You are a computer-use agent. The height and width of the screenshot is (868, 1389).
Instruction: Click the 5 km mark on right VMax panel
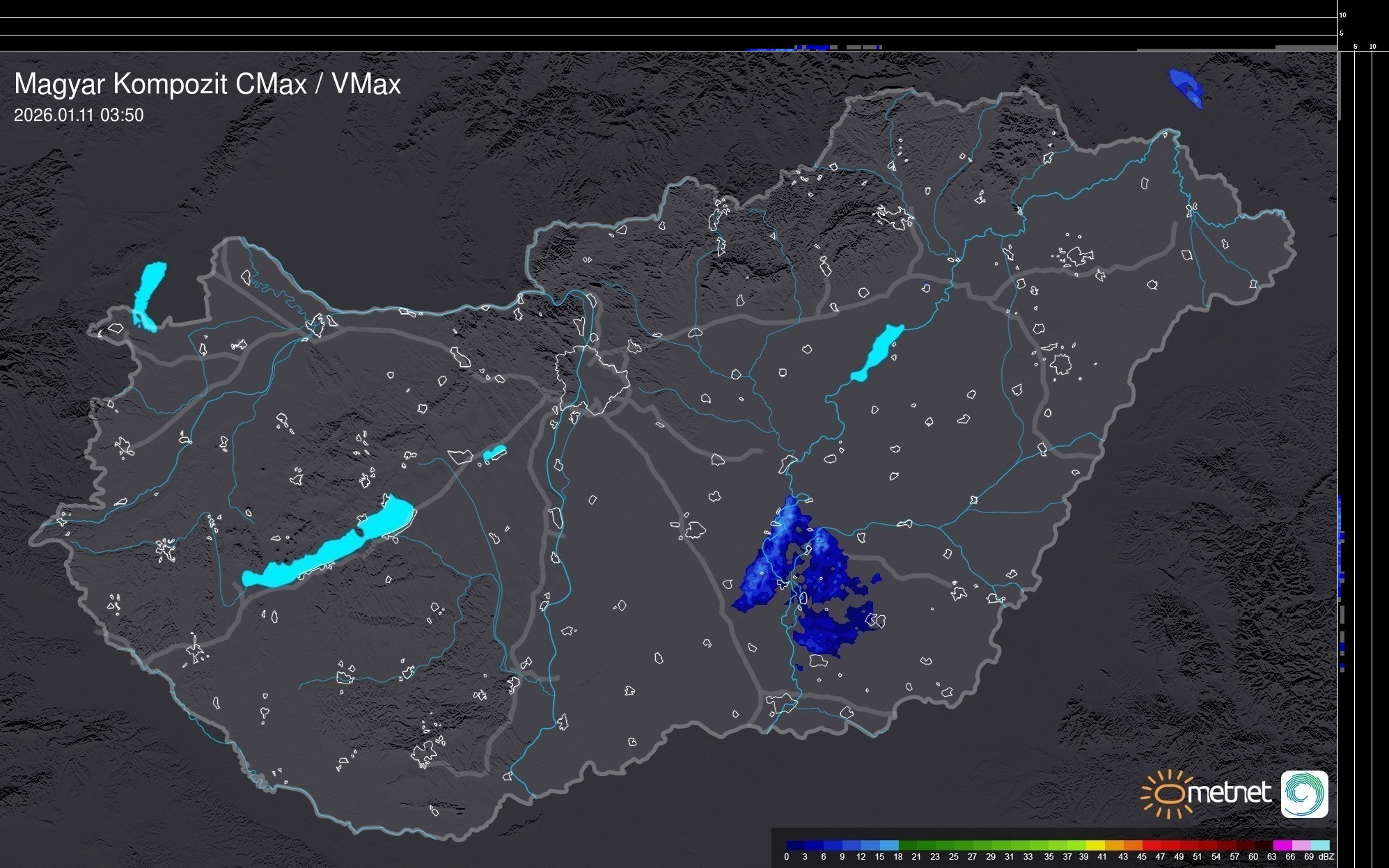1355,47
